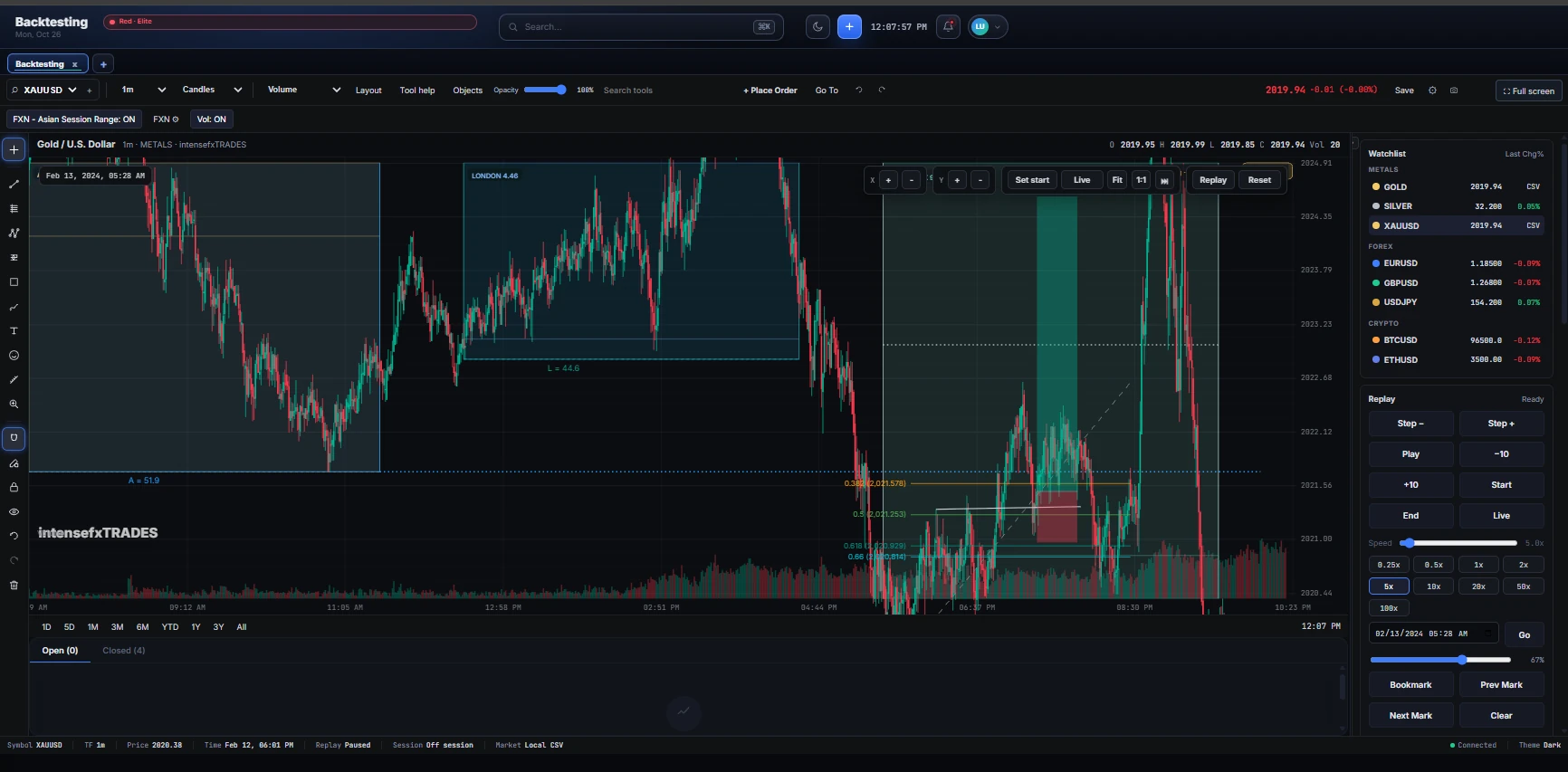Zoom out Y axis with minus button
This screenshot has width=1568, height=772.
click(980, 180)
